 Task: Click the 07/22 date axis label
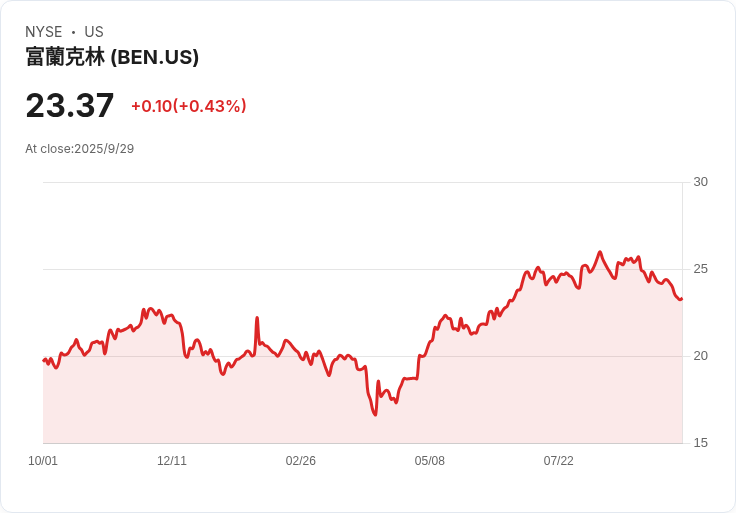tap(559, 460)
